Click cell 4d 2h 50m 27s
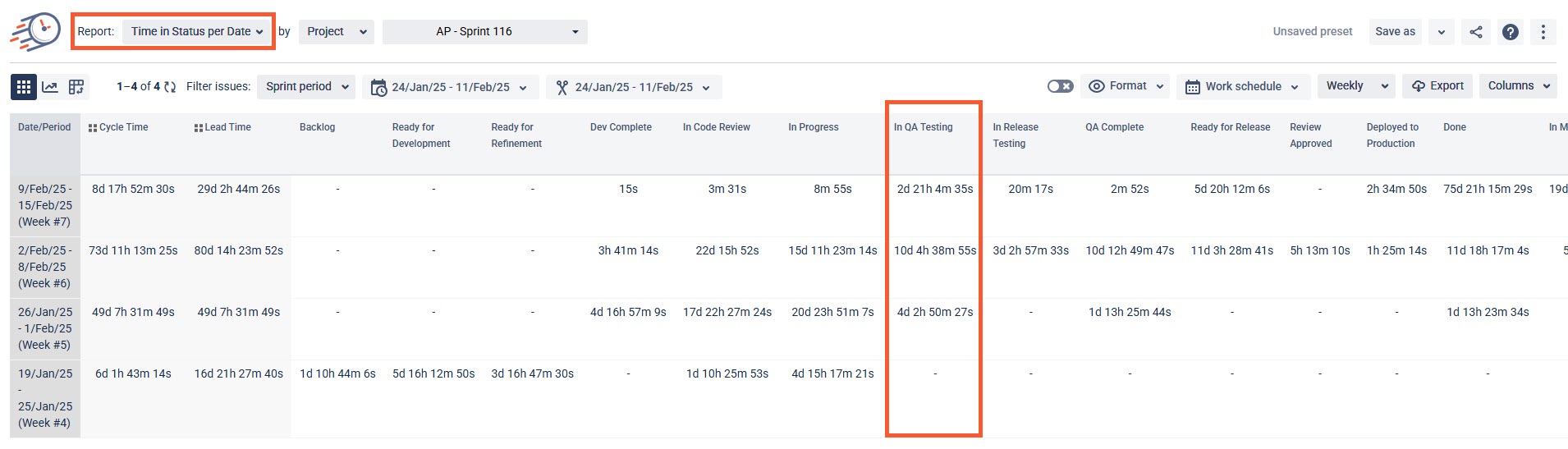This screenshot has width=1568, height=449. coord(935,312)
